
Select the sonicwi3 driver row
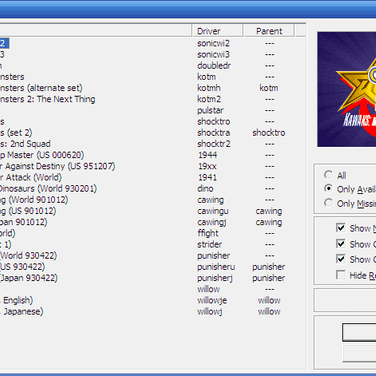213,55
